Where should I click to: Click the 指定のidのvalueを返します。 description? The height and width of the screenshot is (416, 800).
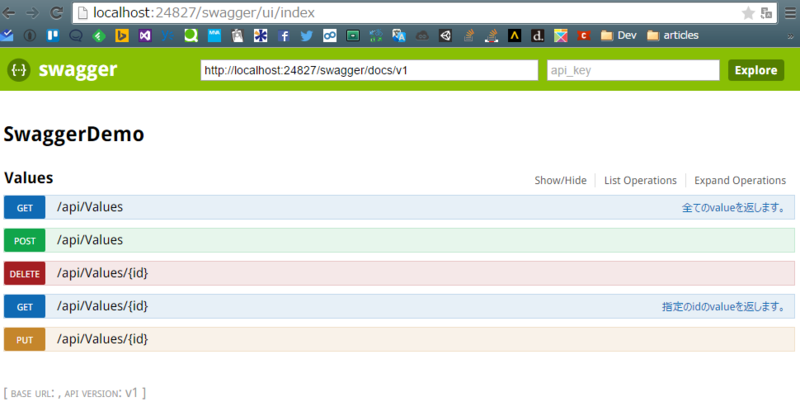click(724, 307)
